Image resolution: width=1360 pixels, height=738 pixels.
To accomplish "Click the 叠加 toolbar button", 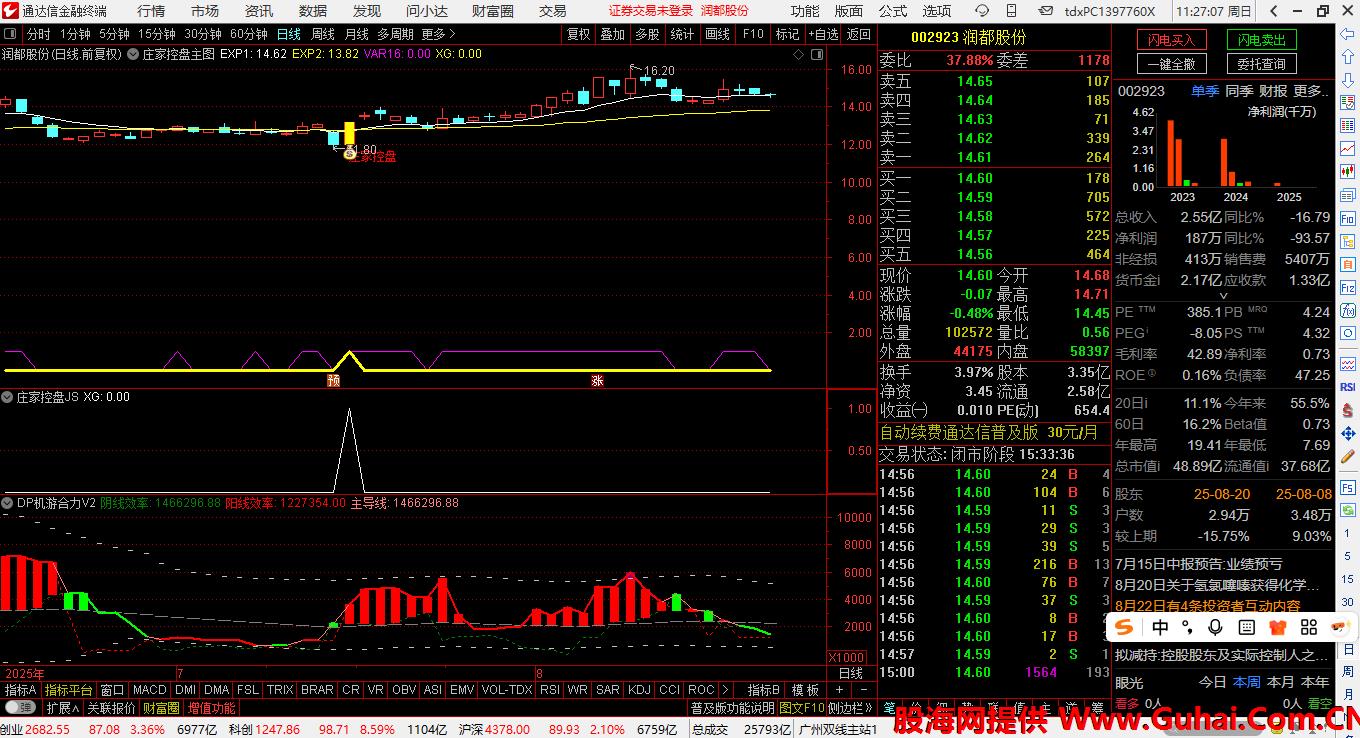I will point(612,34).
